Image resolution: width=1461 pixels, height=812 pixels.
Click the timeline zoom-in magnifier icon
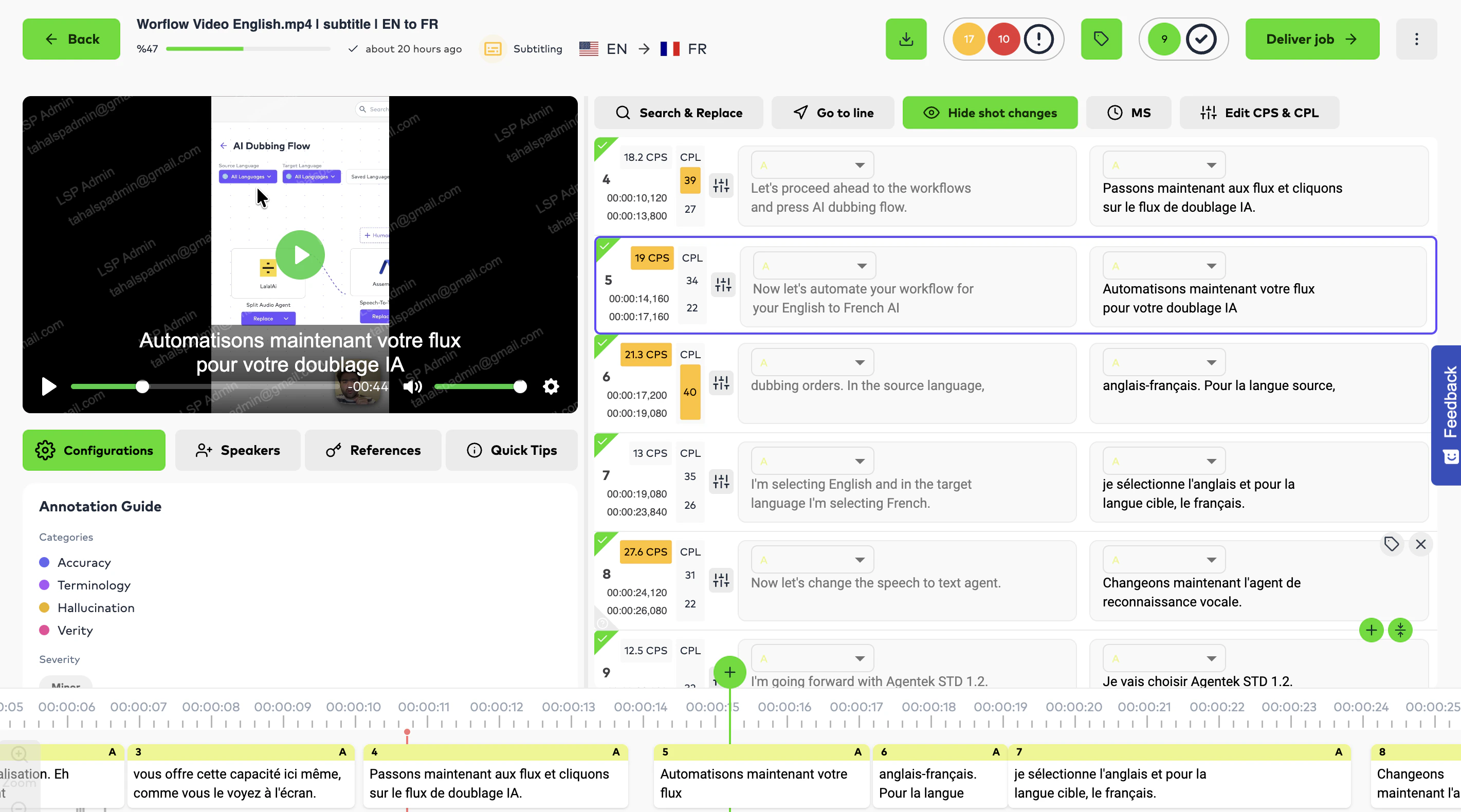[x=19, y=753]
